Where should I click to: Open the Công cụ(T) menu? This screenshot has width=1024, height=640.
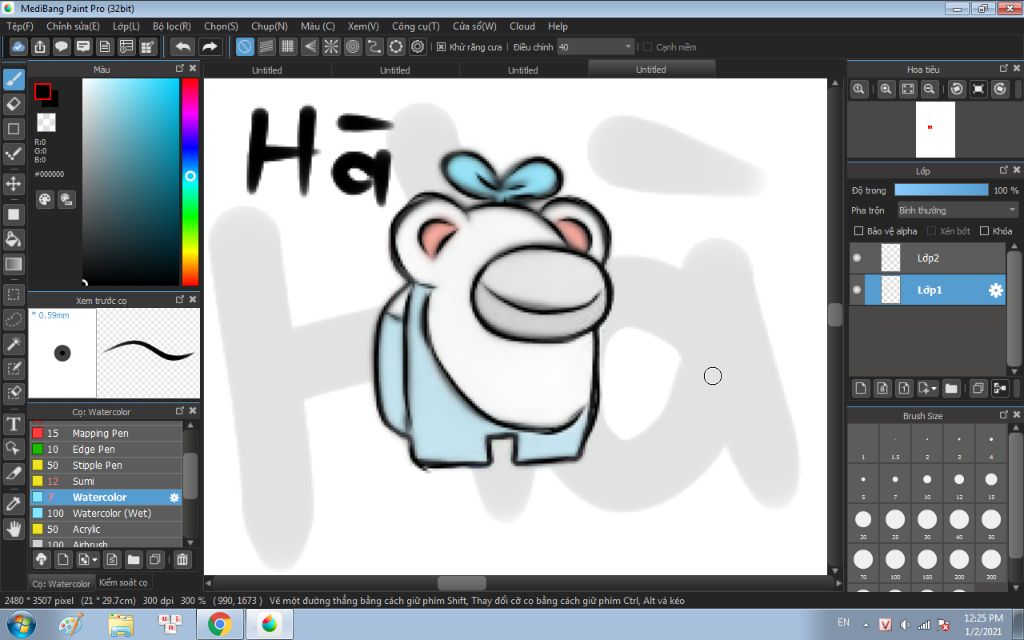415,26
